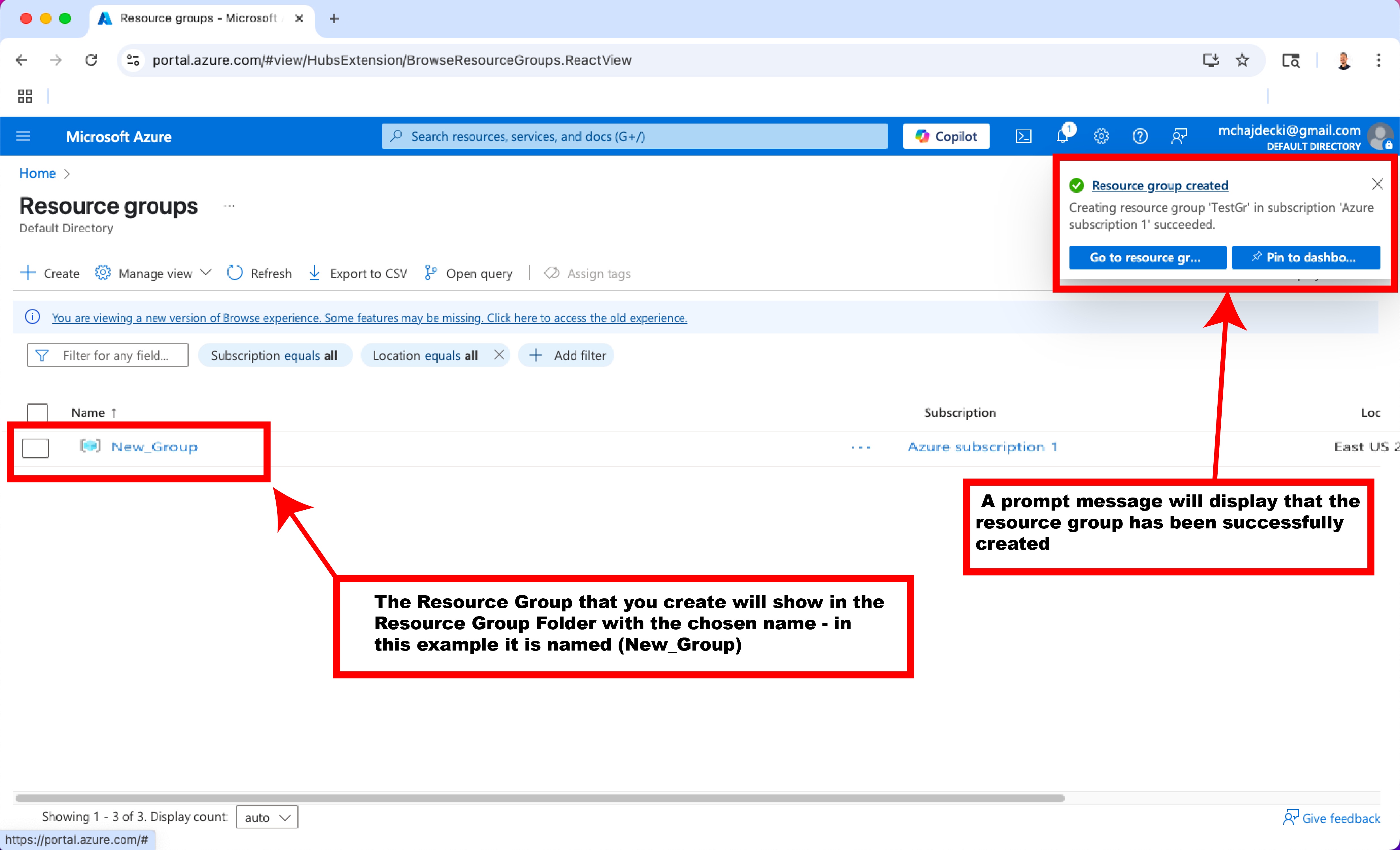Go to the Home breadcrumb
Screen dimensions: 1400x850
pos(37,173)
